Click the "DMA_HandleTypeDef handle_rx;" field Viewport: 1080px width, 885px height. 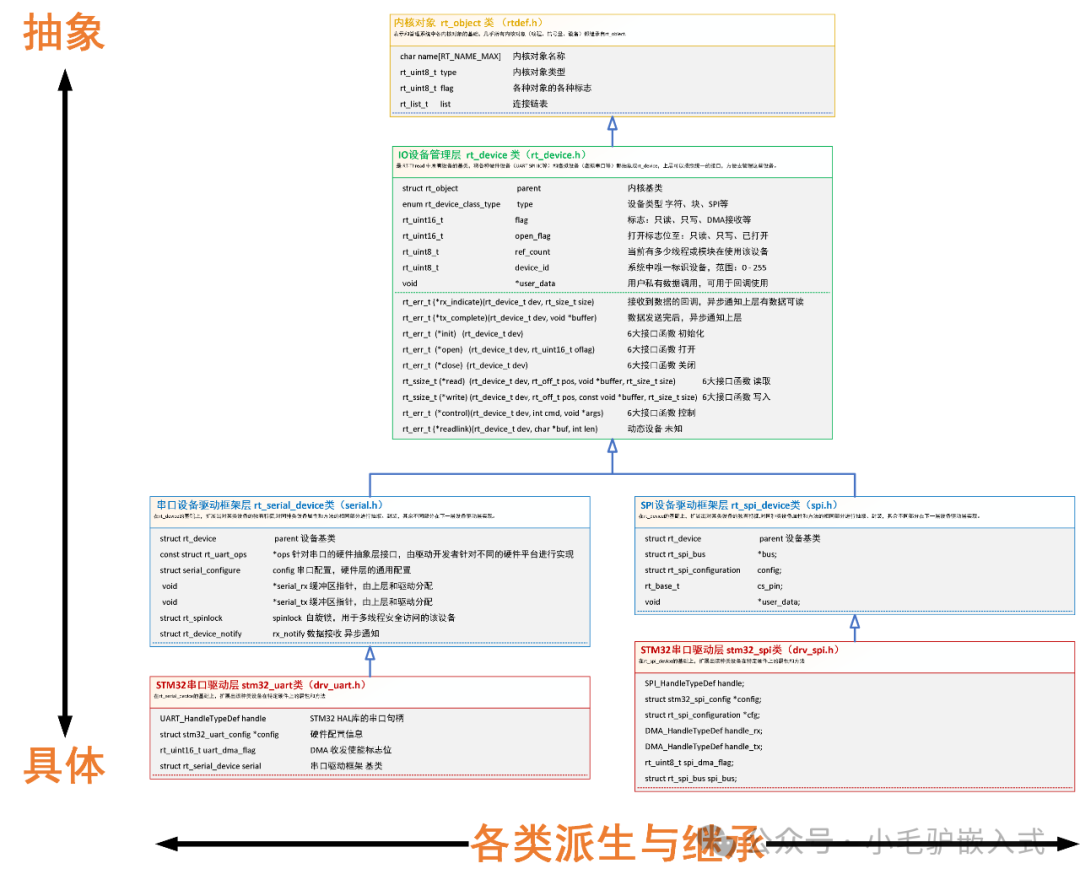[x=703, y=731]
